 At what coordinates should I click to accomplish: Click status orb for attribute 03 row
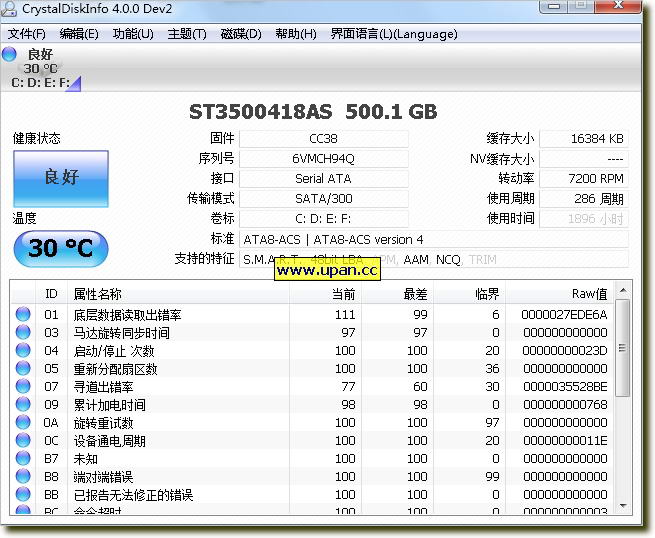[x=23, y=332]
